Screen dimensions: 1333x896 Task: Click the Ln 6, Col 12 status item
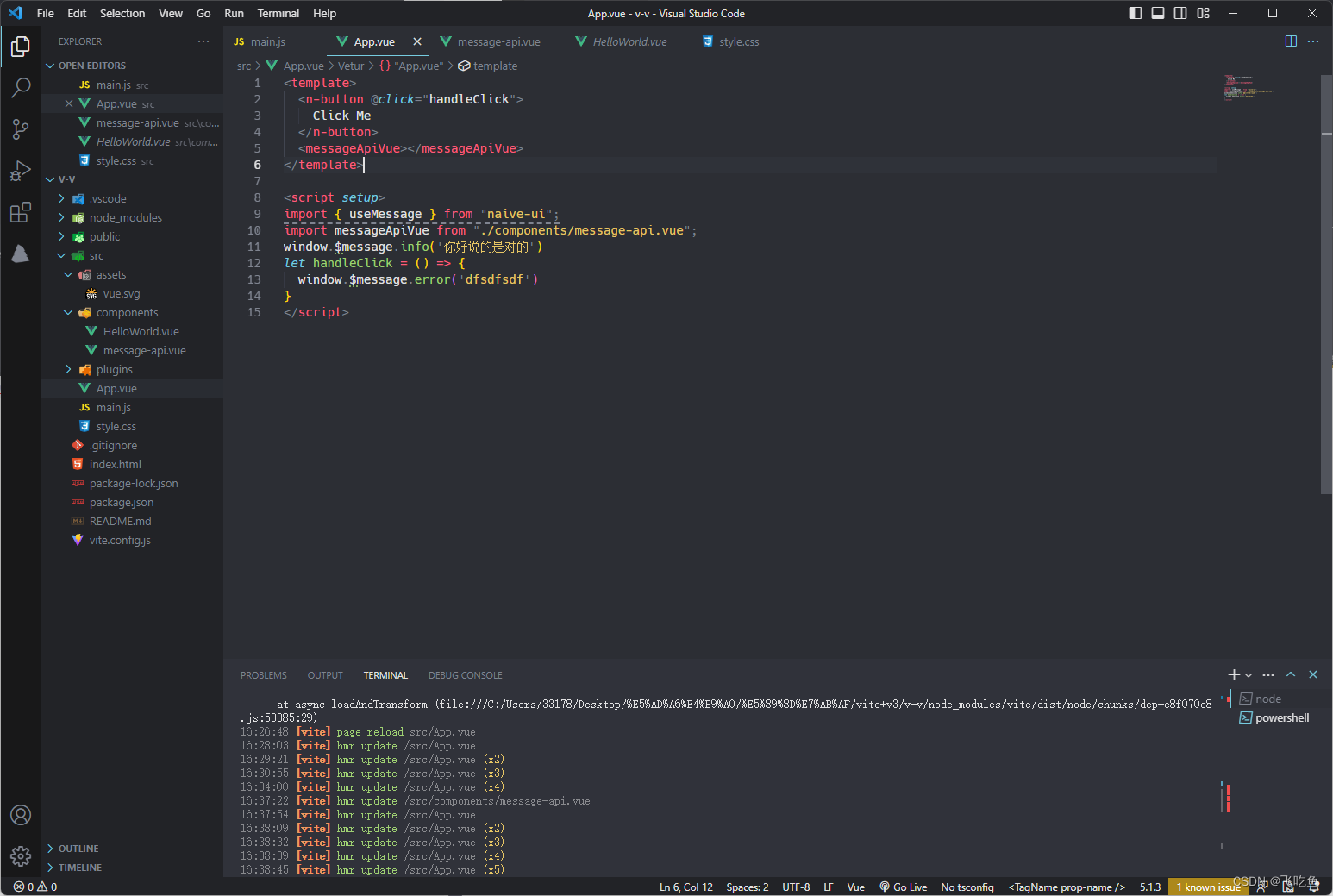[686, 887]
